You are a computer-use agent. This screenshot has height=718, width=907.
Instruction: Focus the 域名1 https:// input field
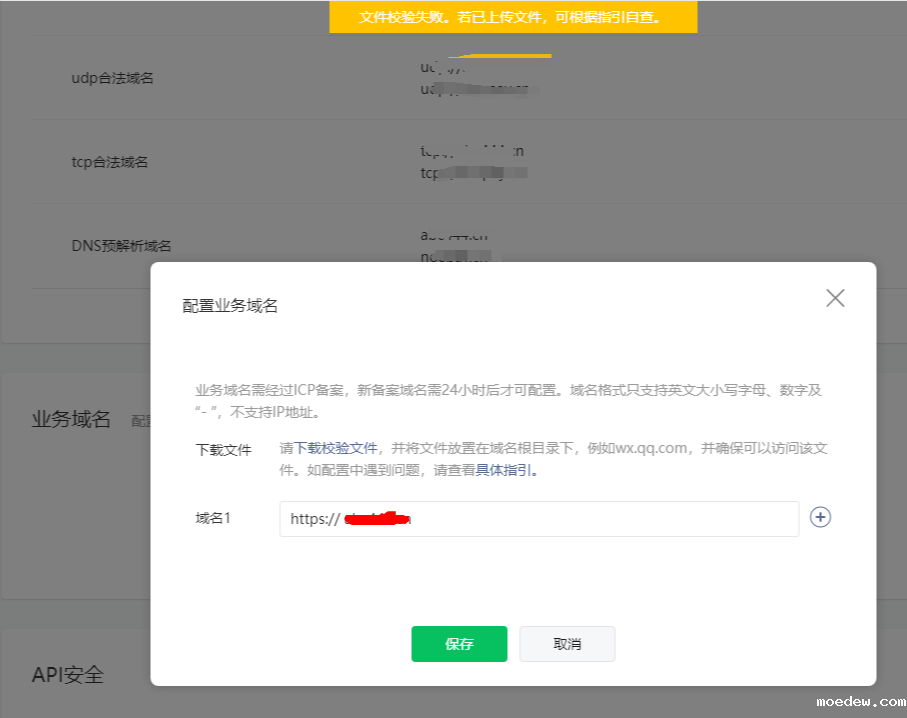coord(539,519)
